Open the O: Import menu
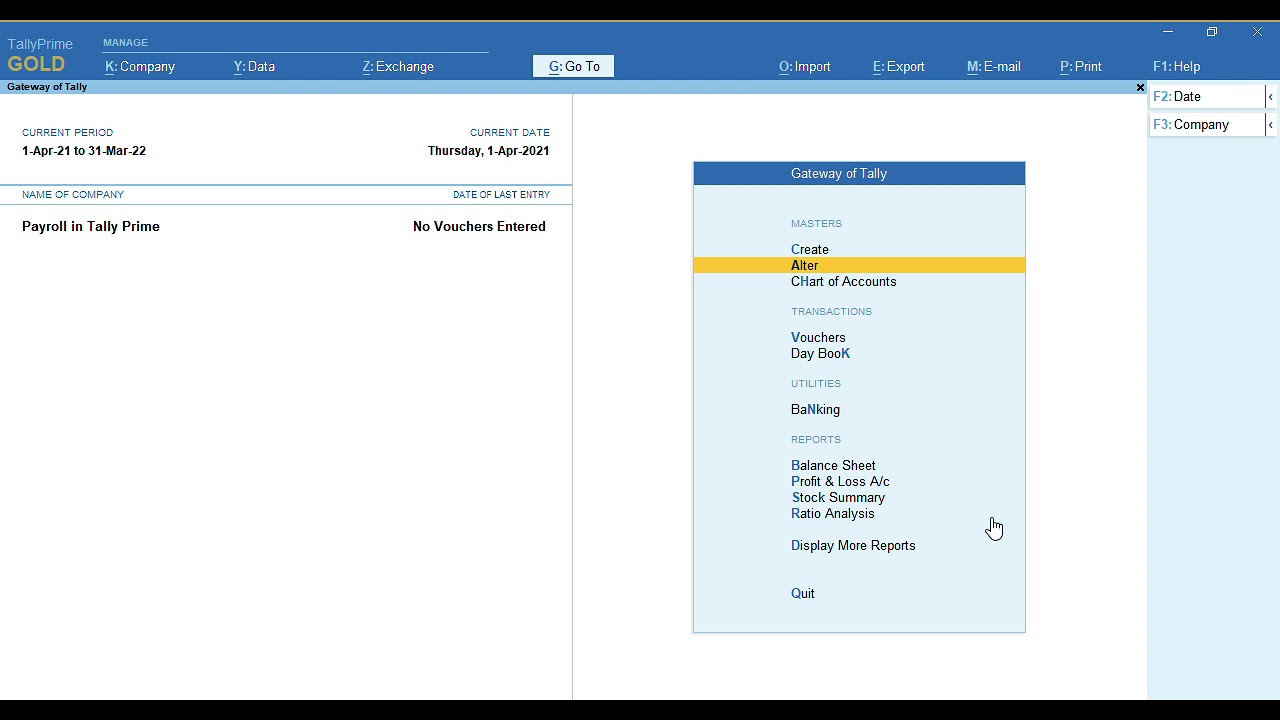The width and height of the screenshot is (1280, 720). pos(805,67)
